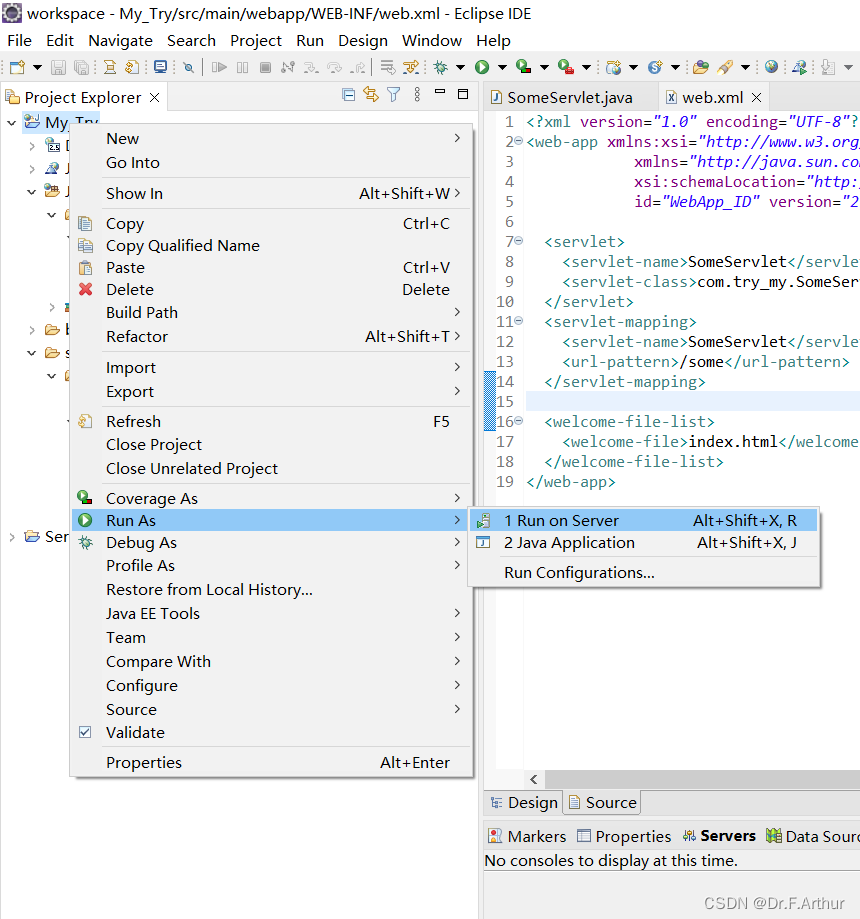Fold the servlet-mapping element at line 11
The image size is (860, 919).
coord(519,321)
